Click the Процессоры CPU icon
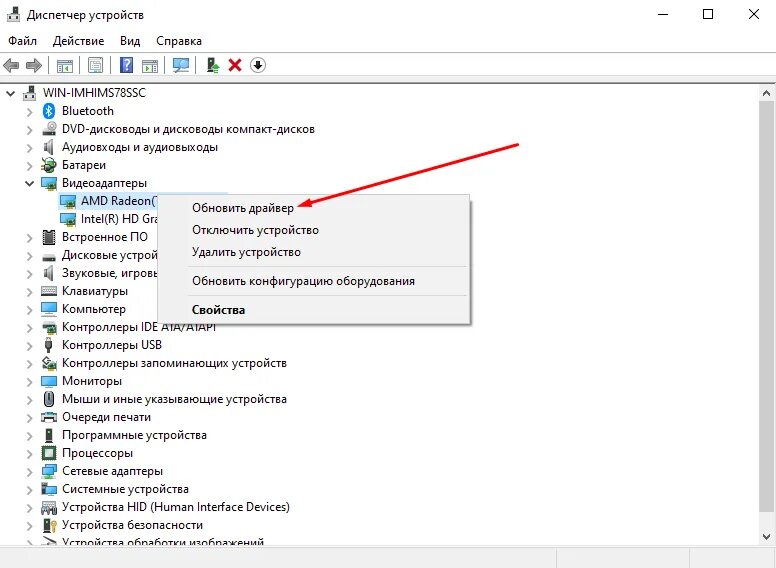Viewport: 776px width, 568px height. 48,453
